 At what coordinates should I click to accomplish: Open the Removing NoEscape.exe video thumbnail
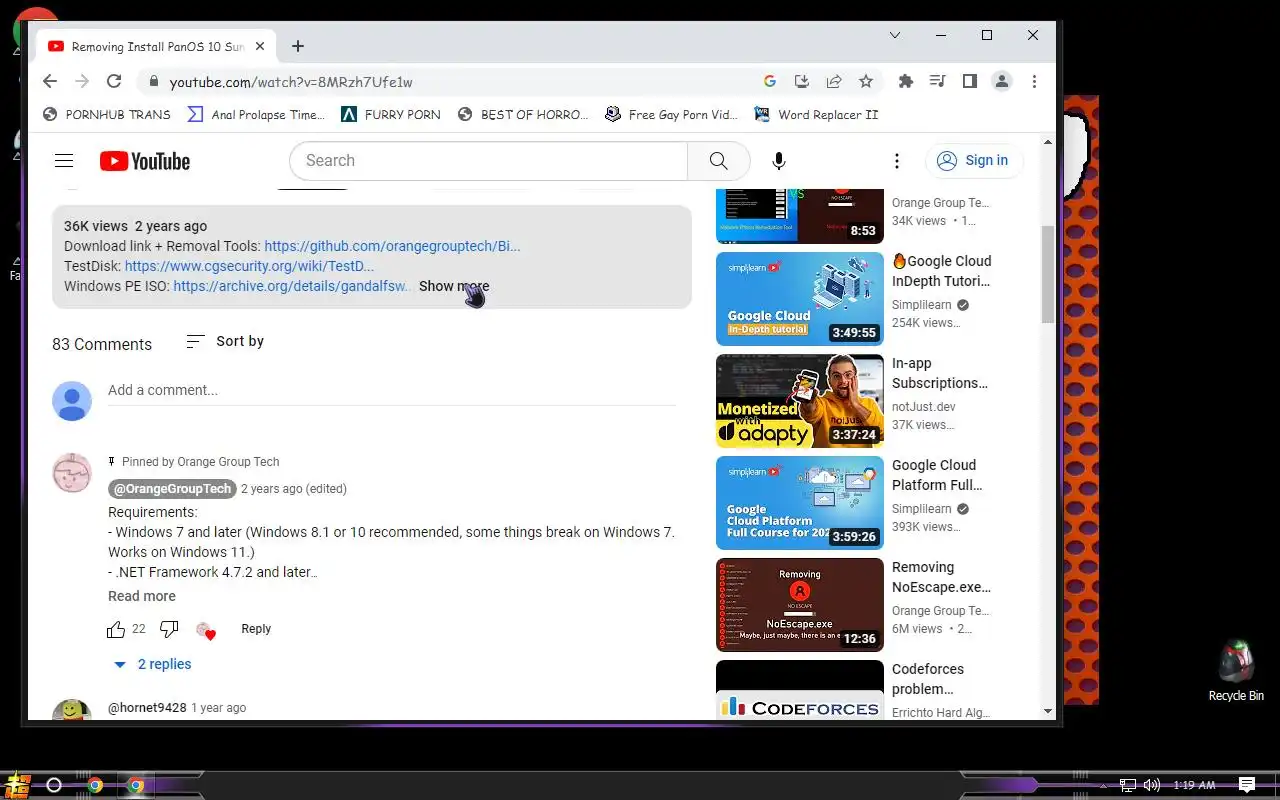tap(800, 605)
